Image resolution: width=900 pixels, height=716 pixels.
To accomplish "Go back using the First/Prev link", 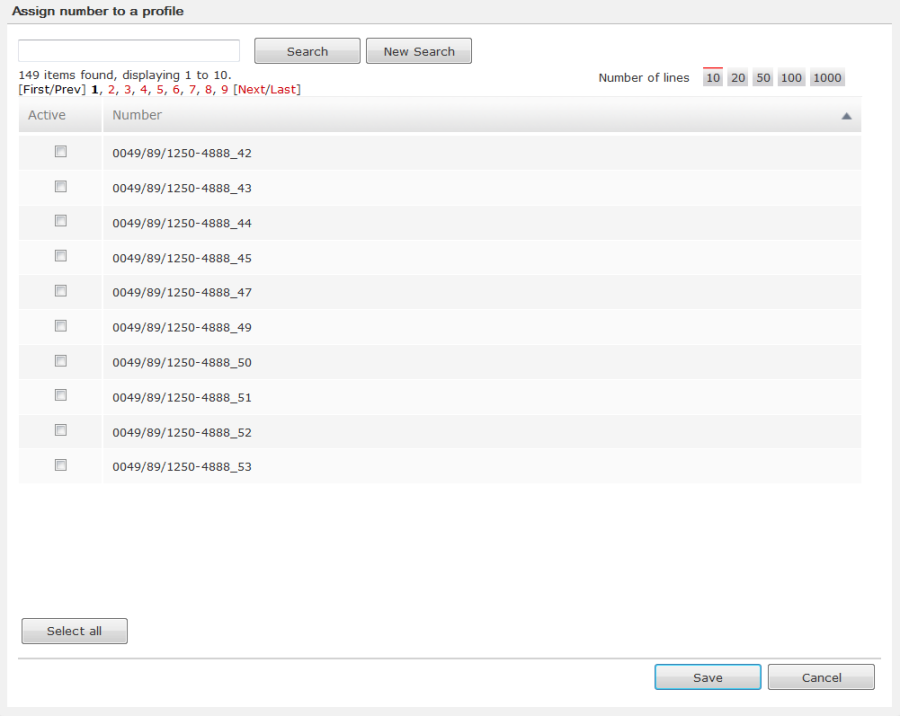I will pyautogui.click(x=51, y=89).
